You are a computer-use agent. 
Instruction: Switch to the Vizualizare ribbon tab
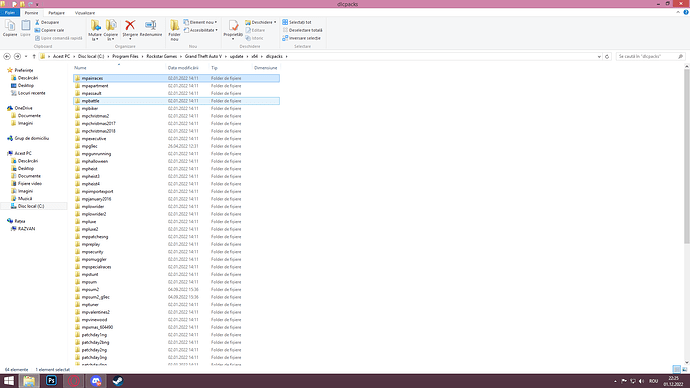coord(85,13)
